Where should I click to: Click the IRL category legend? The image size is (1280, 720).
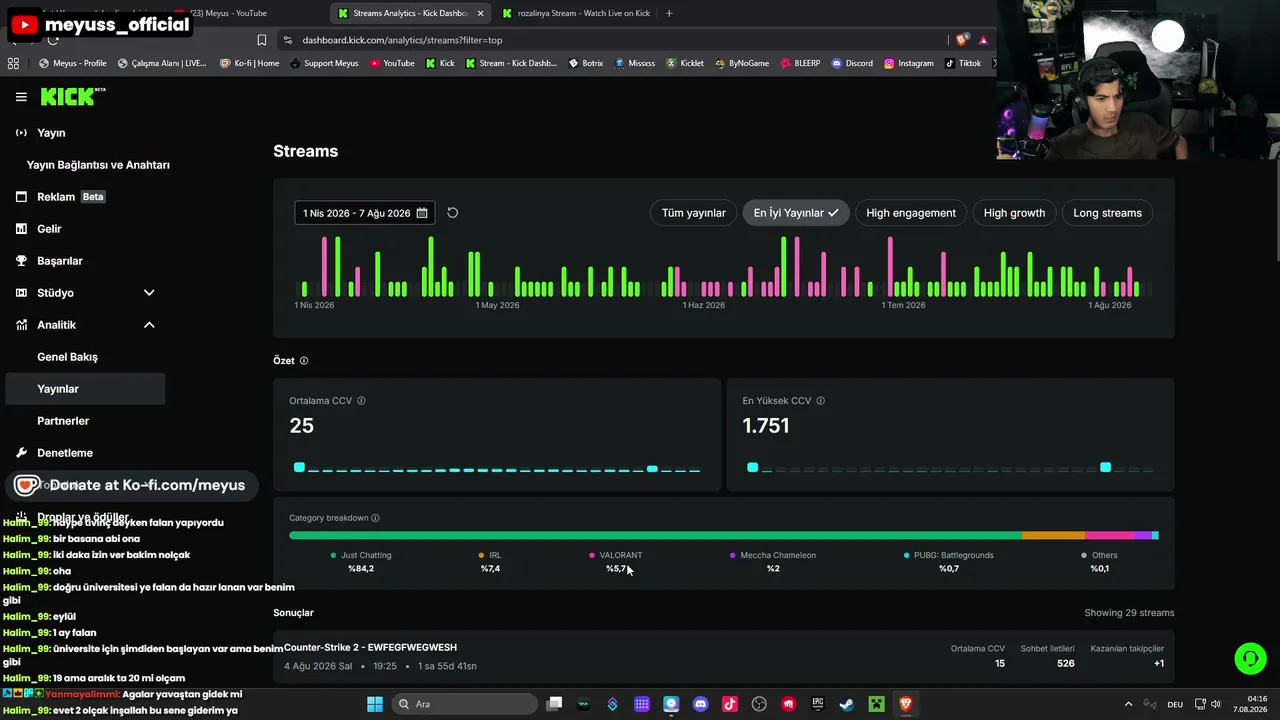point(490,561)
